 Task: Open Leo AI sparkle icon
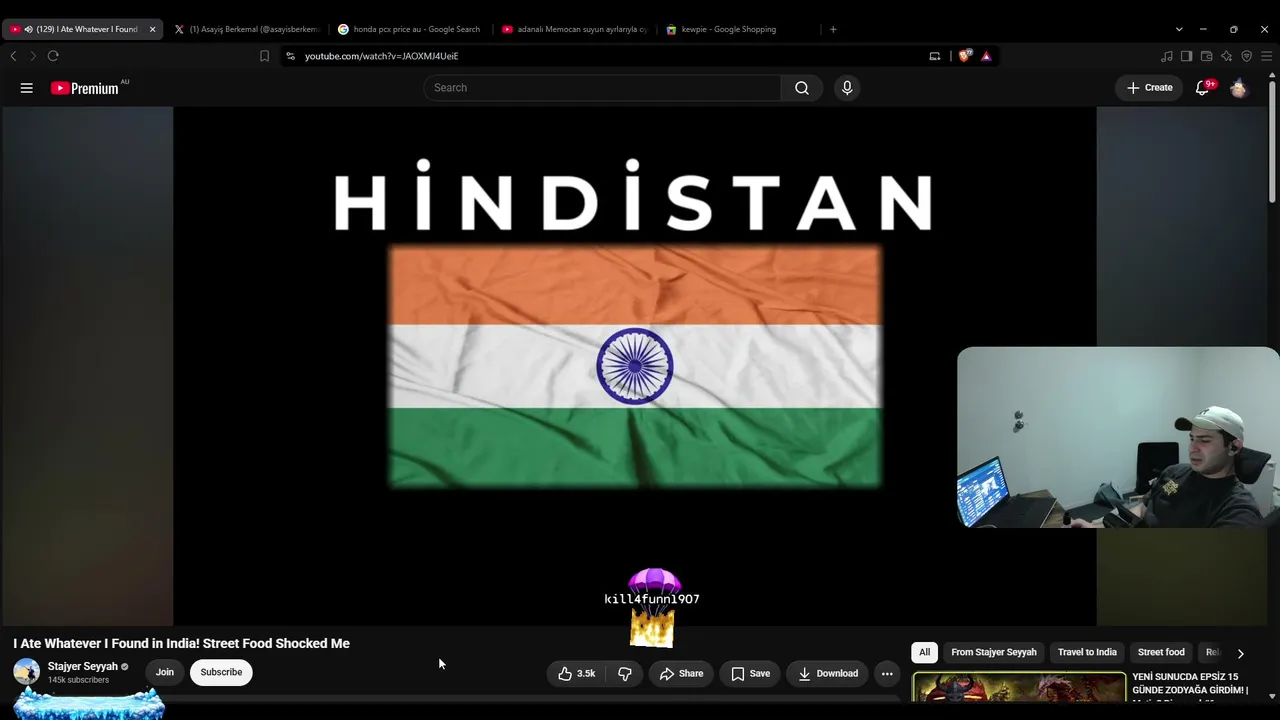point(1227,56)
